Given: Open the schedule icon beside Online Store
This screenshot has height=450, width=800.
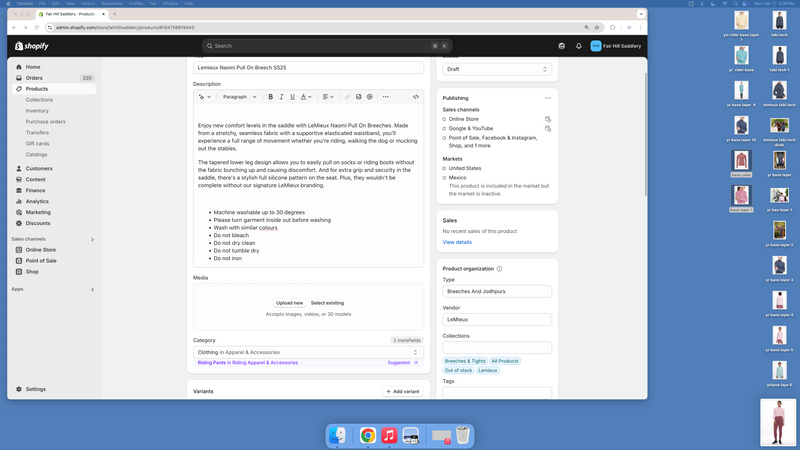Looking at the screenshot, I should [x=548, y=119].
